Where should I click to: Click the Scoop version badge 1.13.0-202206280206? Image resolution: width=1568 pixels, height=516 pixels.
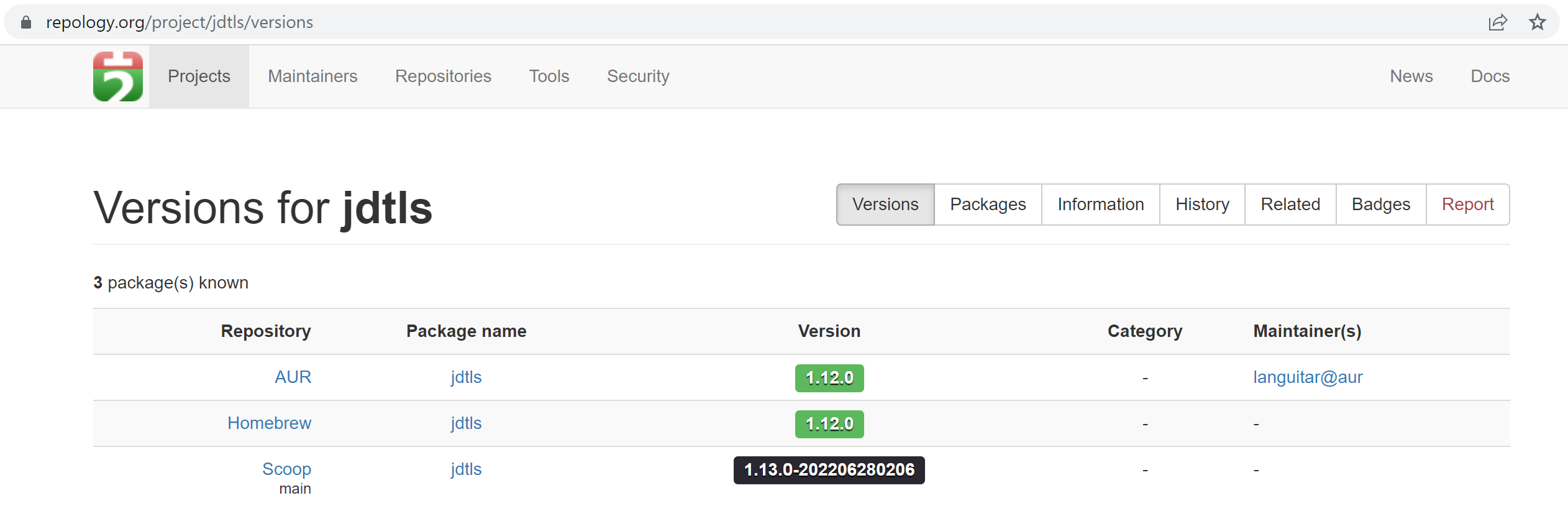pyautogui.click(x=829, y=470)
